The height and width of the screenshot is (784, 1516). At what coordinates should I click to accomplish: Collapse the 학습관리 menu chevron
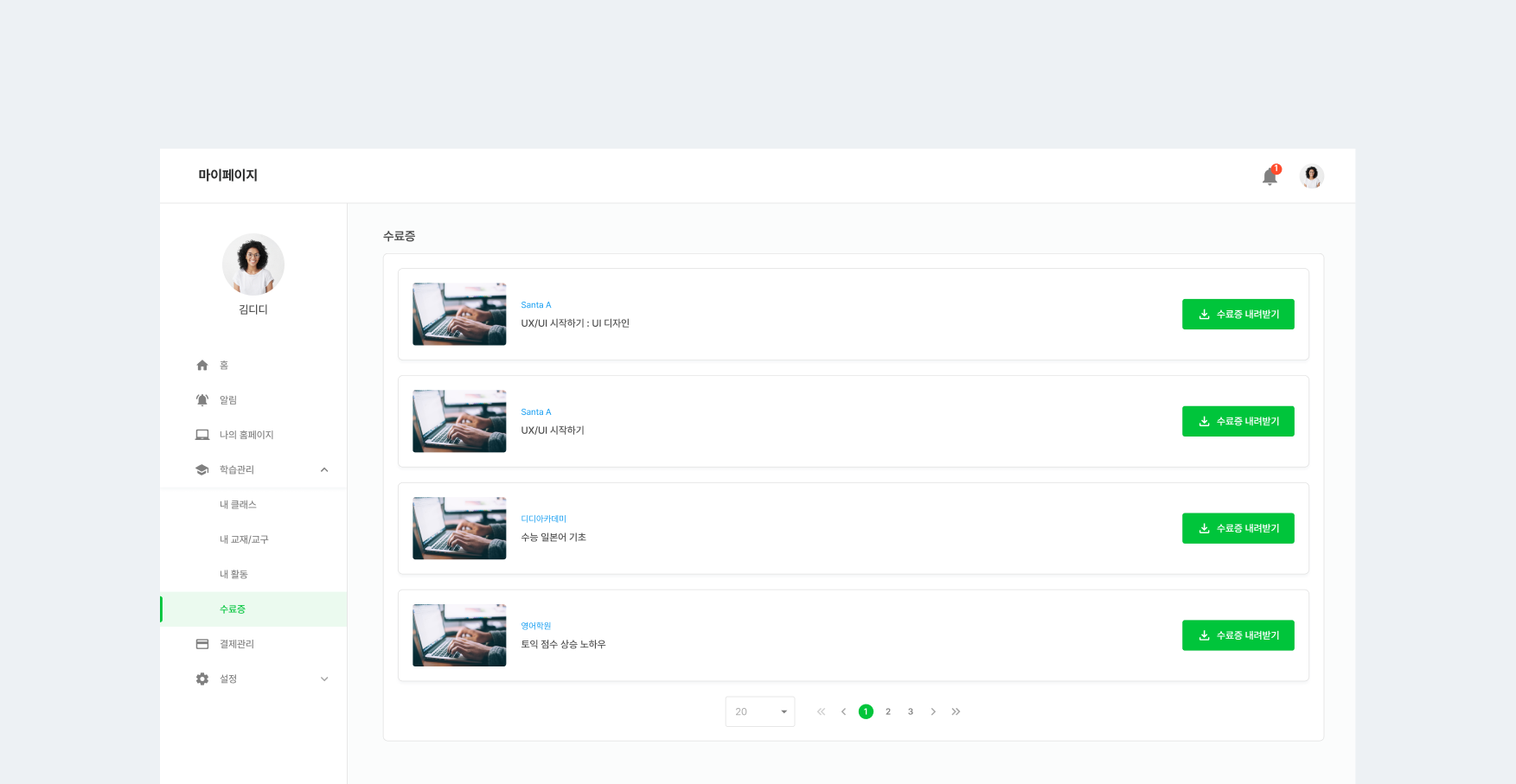pos(324,470)
